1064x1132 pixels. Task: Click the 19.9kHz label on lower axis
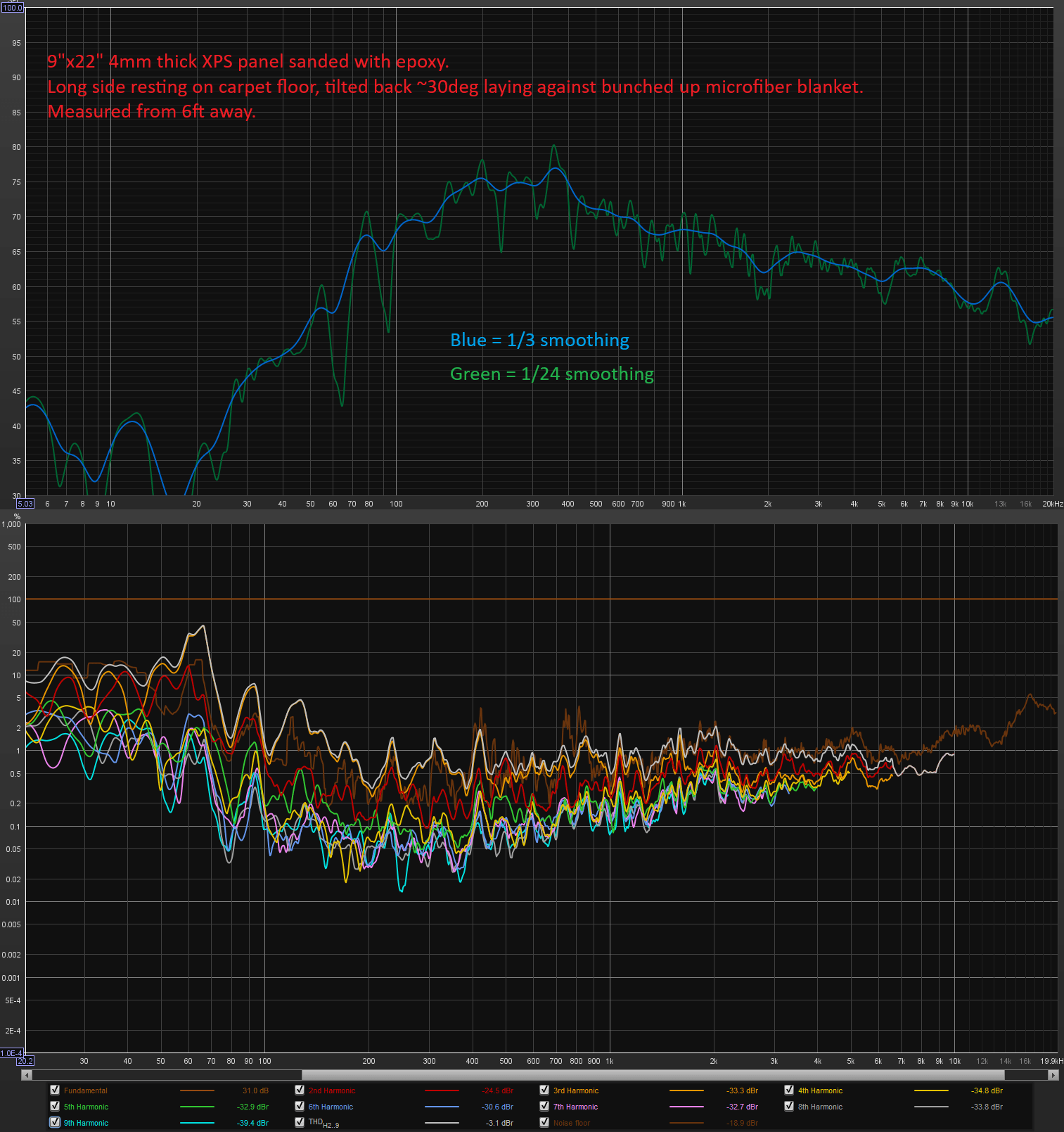[x=1052, y=1061]
